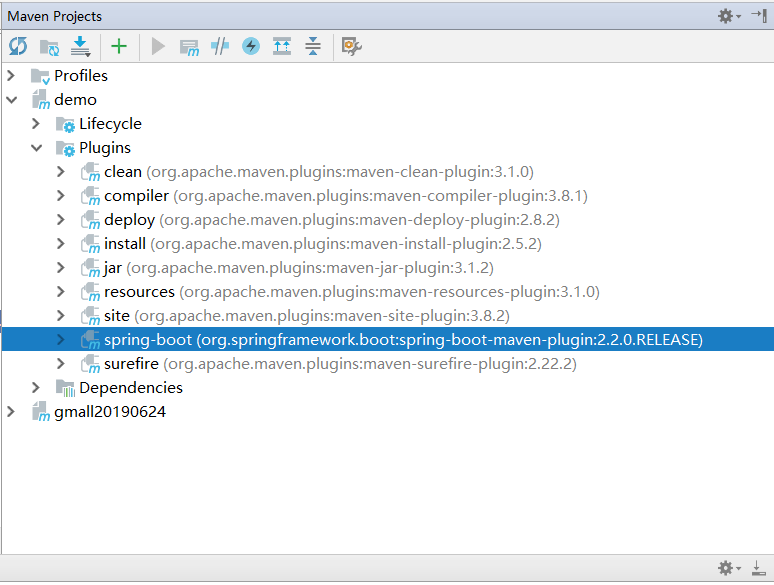Screen dimensions: 774x585
Task: Expand the deploy plugin goals
Action: click(x=61, y=220)
